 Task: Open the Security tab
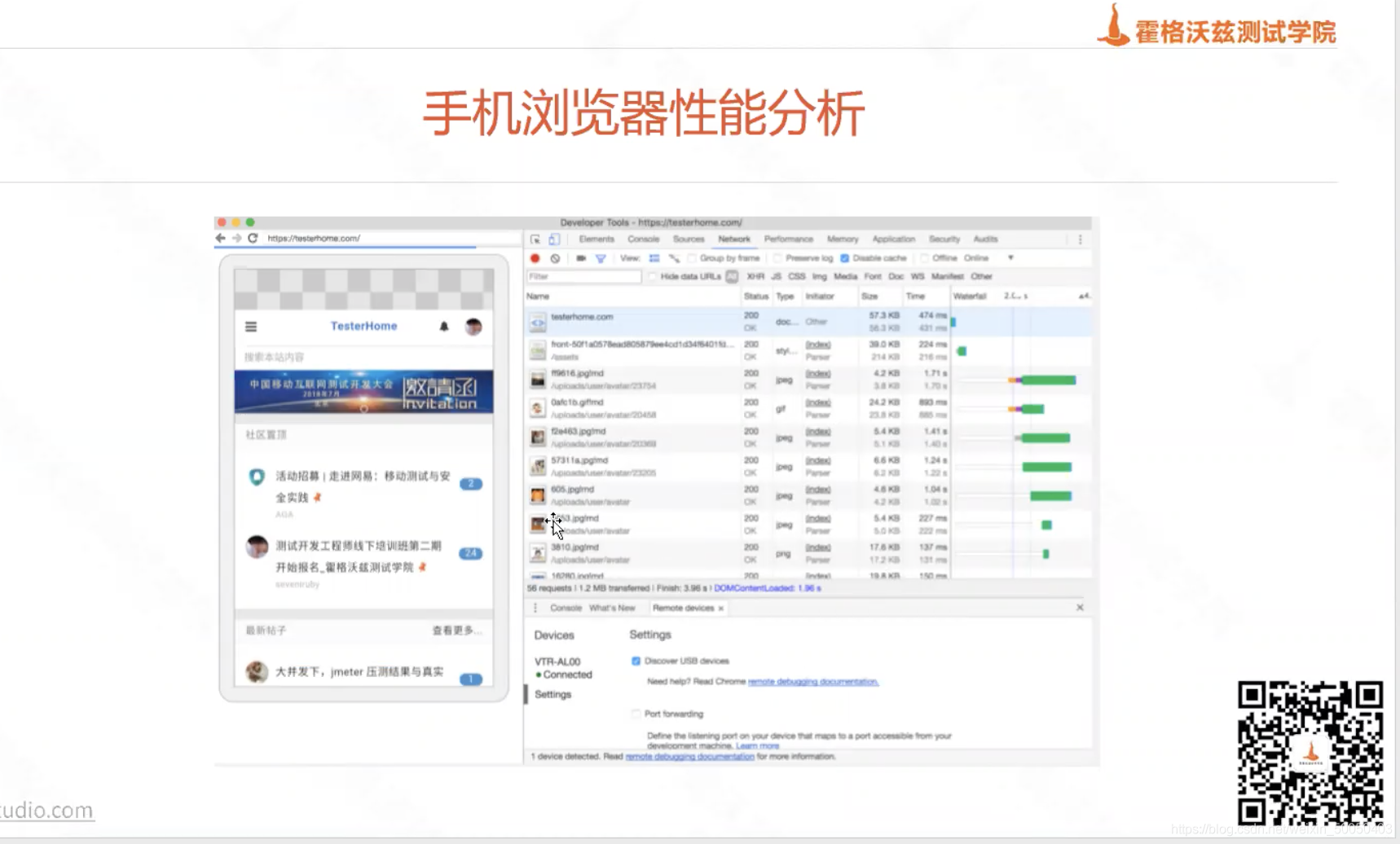point(944,240)
